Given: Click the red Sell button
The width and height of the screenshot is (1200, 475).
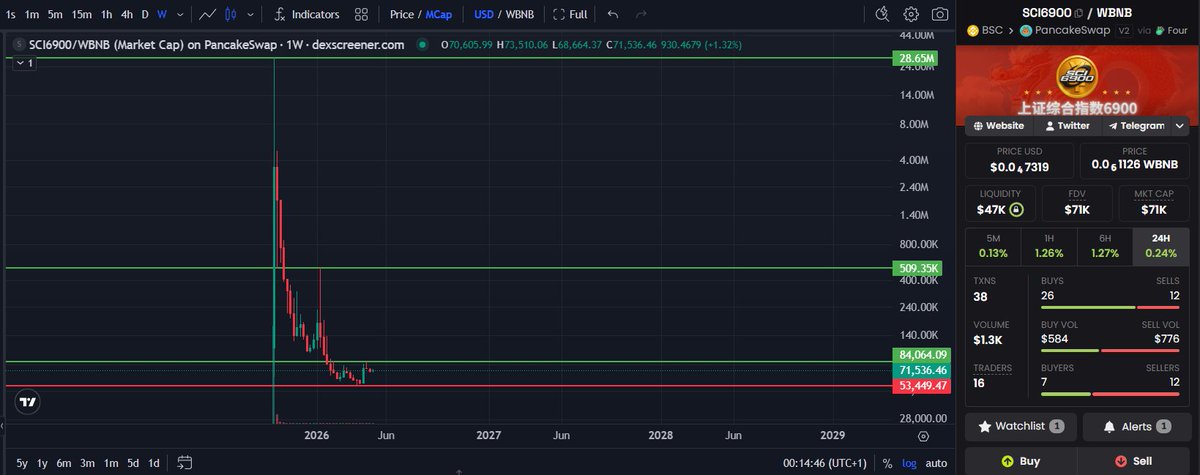Looking at the screenshot, I should coord(1134,461).
